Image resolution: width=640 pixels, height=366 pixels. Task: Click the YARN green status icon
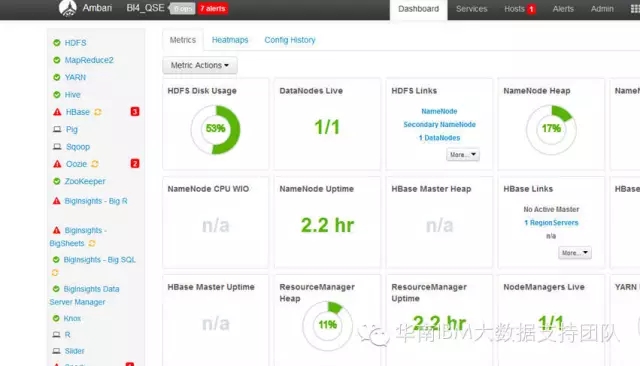point(57,77)
